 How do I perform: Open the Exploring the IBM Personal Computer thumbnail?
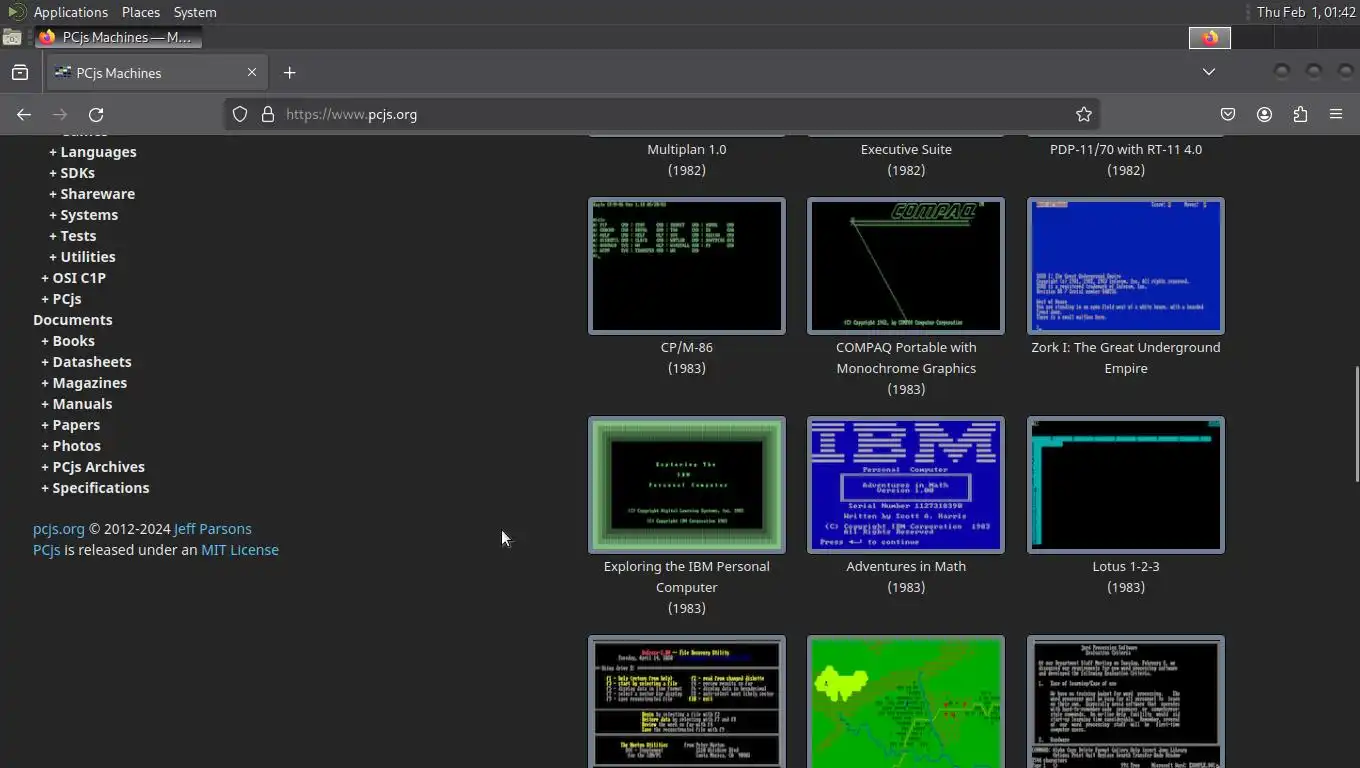coord(687,485)
